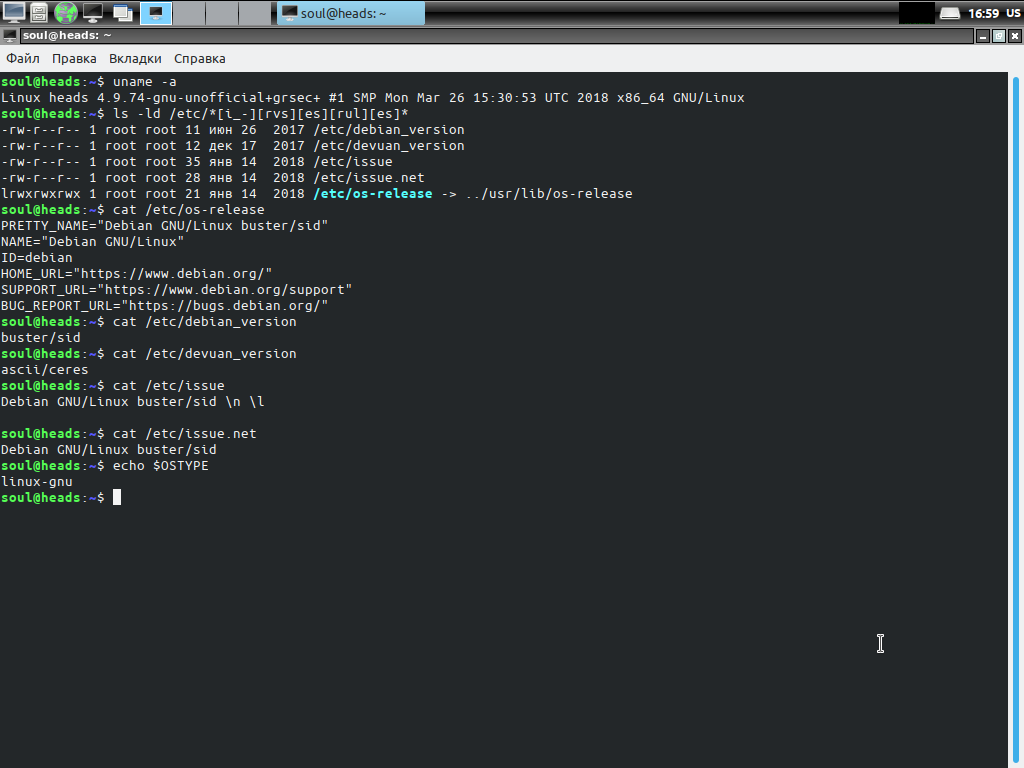Switch to the second workspace in pager
The height and width of the screenshot is (768, 1024).
click(189, 13)
